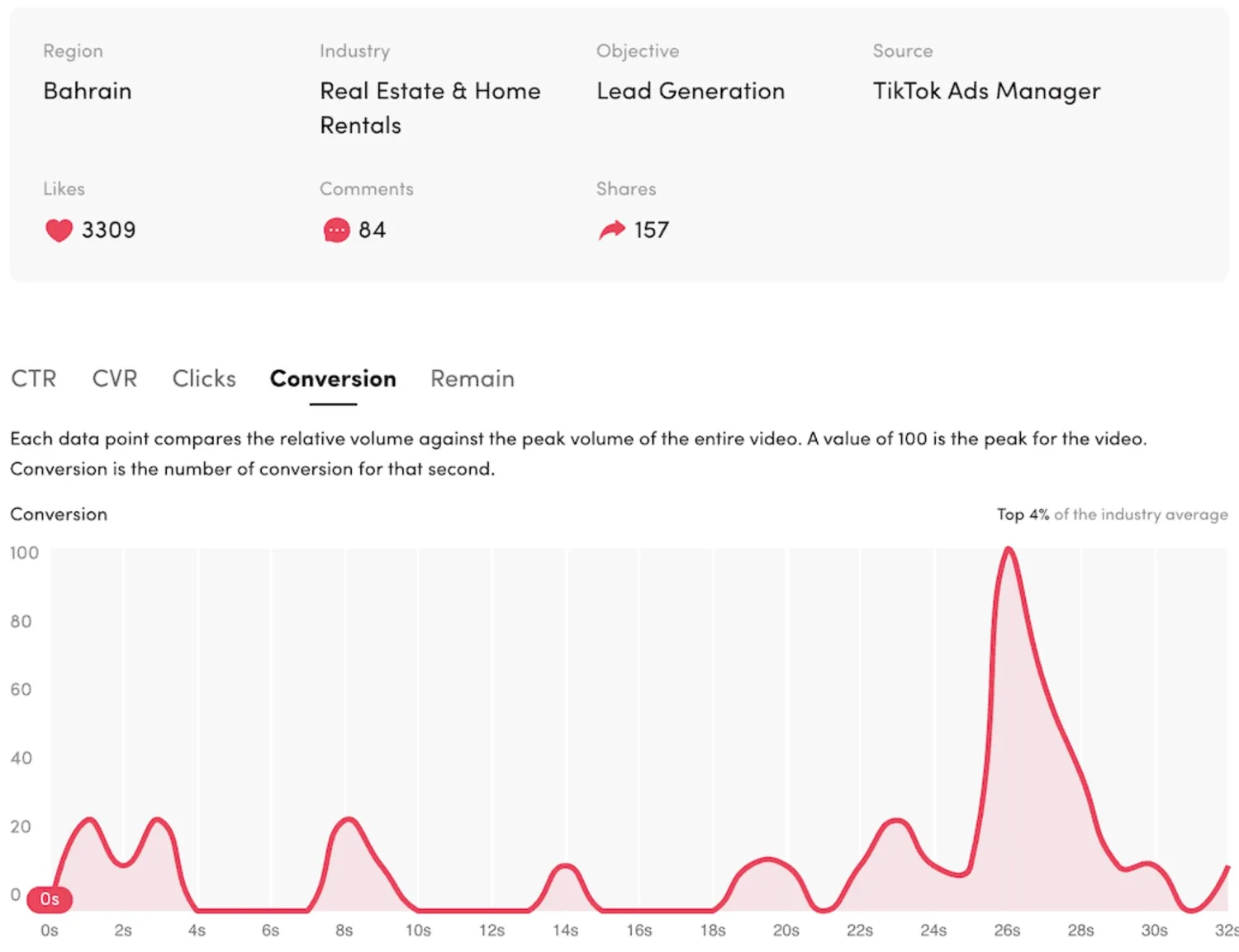
Task: Click the 100 value on the y-axis
Action: [24, 552]
